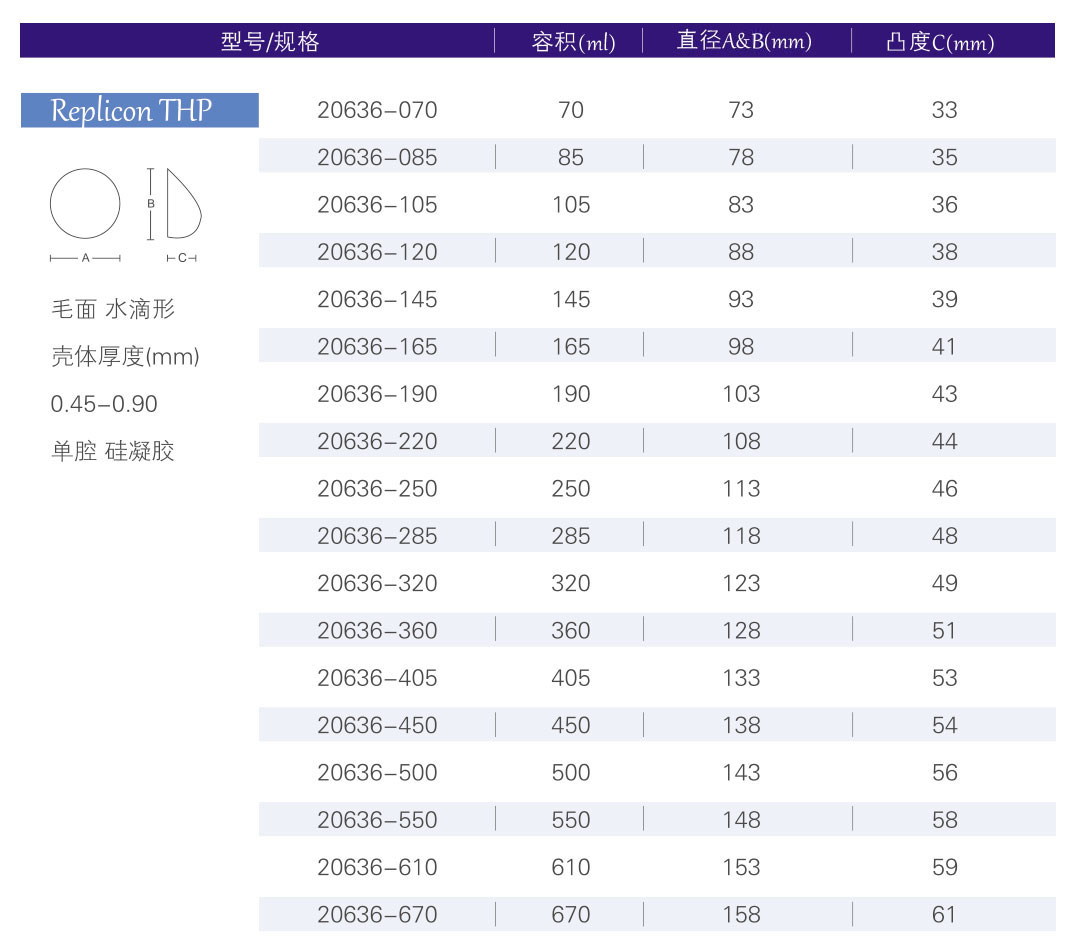Click the diameter value 78
This screenshot has width=1080, height=942.
click(741, 157)
